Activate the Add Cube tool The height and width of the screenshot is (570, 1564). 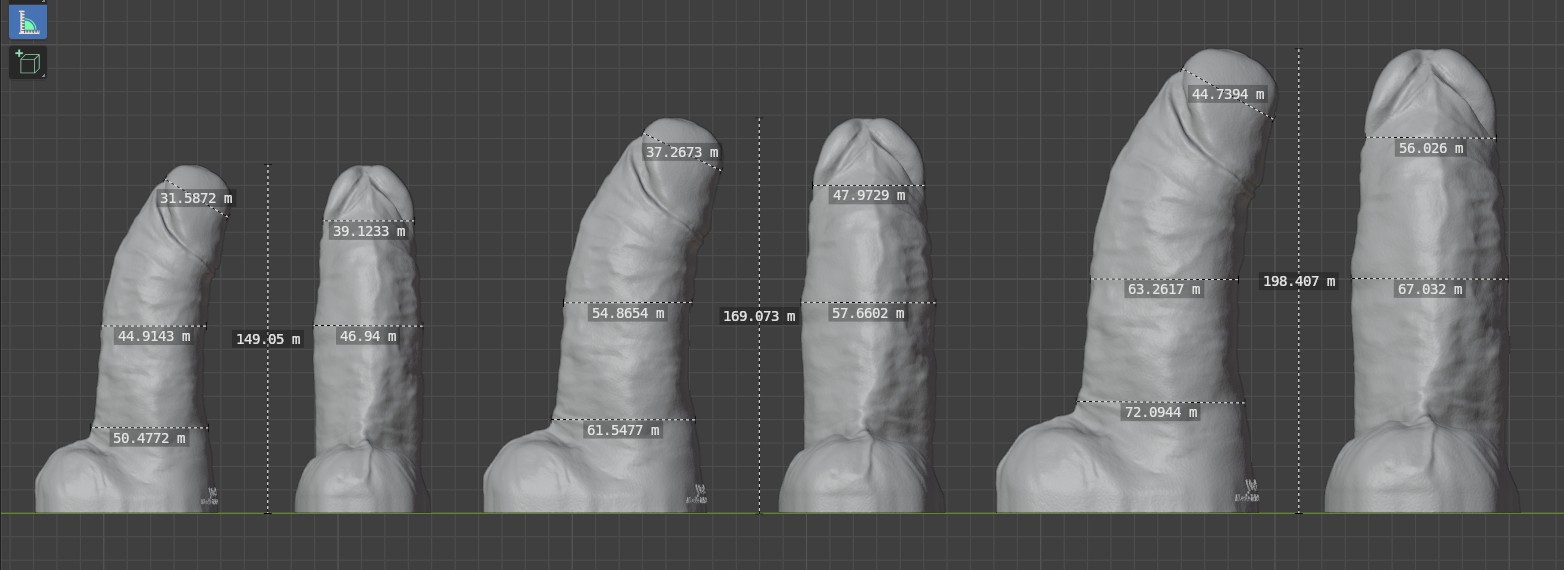(27, 63)
